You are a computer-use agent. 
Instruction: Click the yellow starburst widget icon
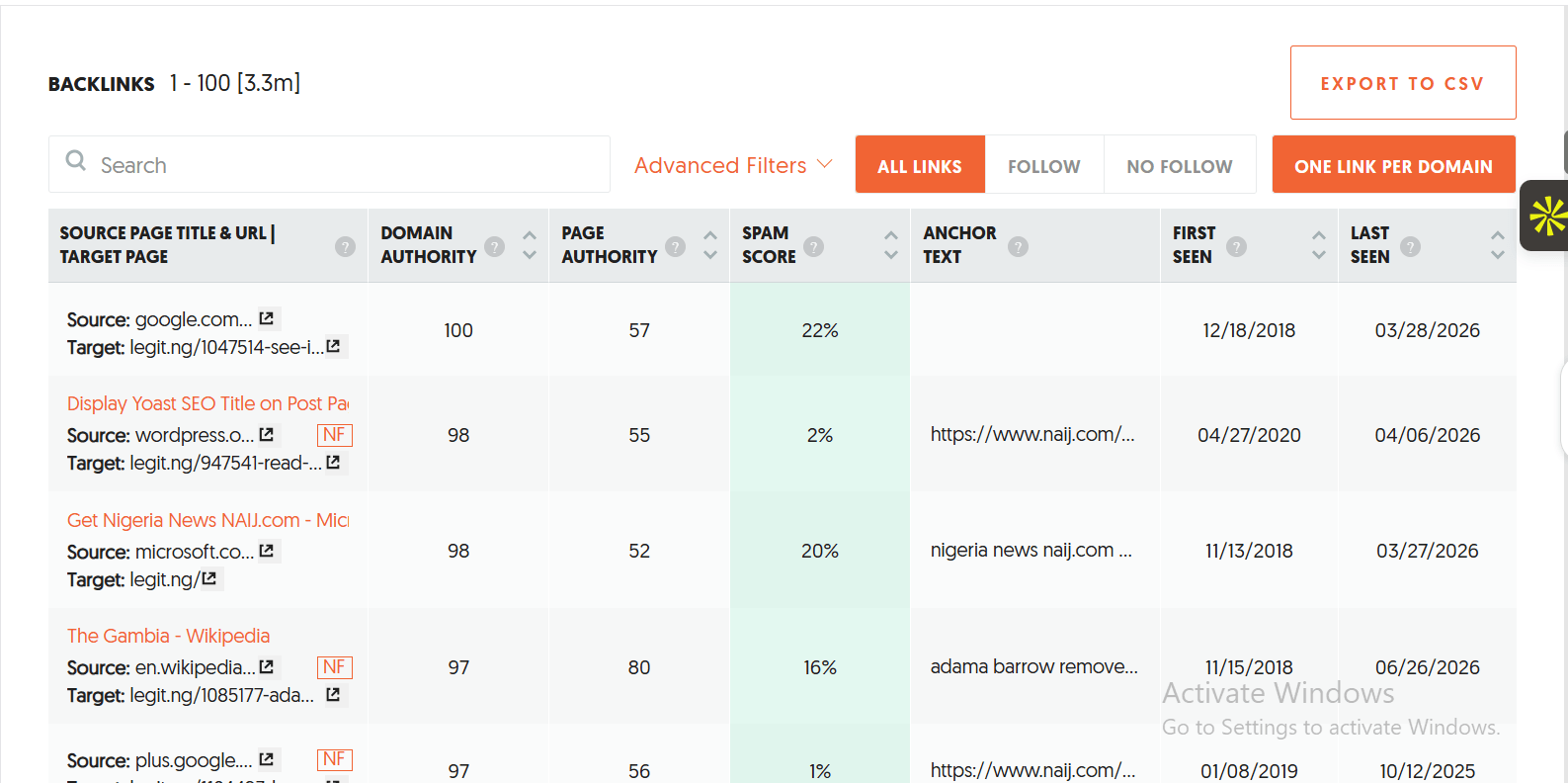[1548, 216]
